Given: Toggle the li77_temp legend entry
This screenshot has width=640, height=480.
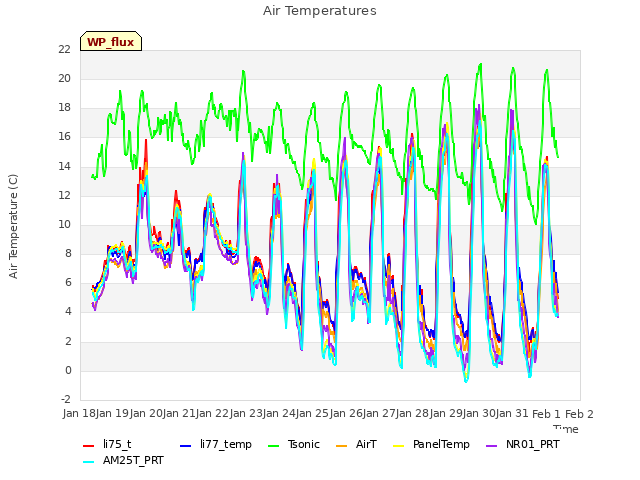Looking at the screenshot, I should coord(216,444).
